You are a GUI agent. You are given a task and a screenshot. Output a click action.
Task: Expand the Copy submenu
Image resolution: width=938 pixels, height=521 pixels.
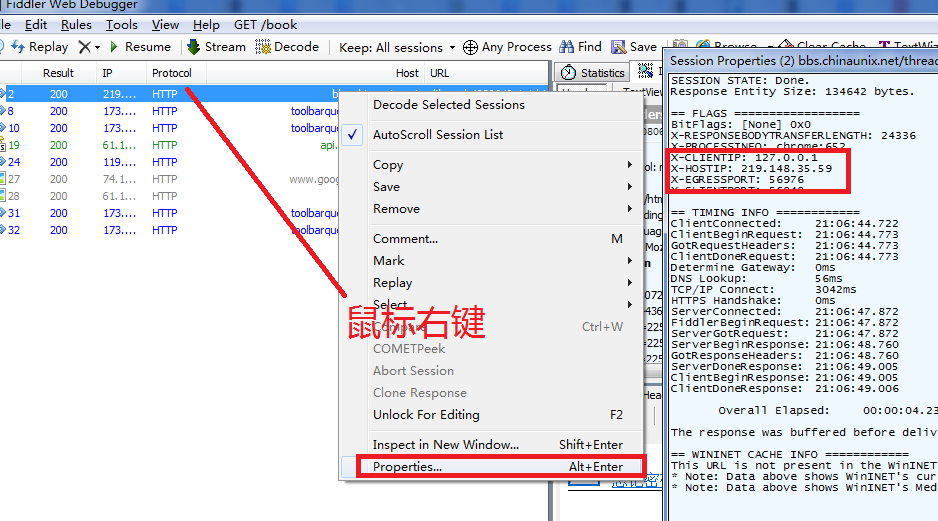491,164
